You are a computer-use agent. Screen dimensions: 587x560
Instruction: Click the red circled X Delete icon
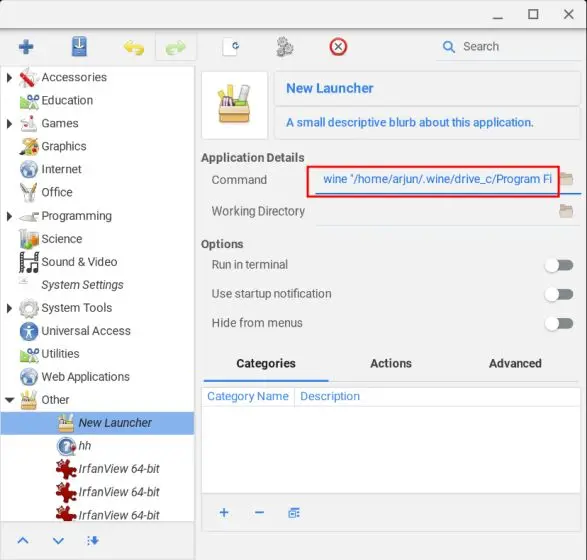click(x=338, y=47)
